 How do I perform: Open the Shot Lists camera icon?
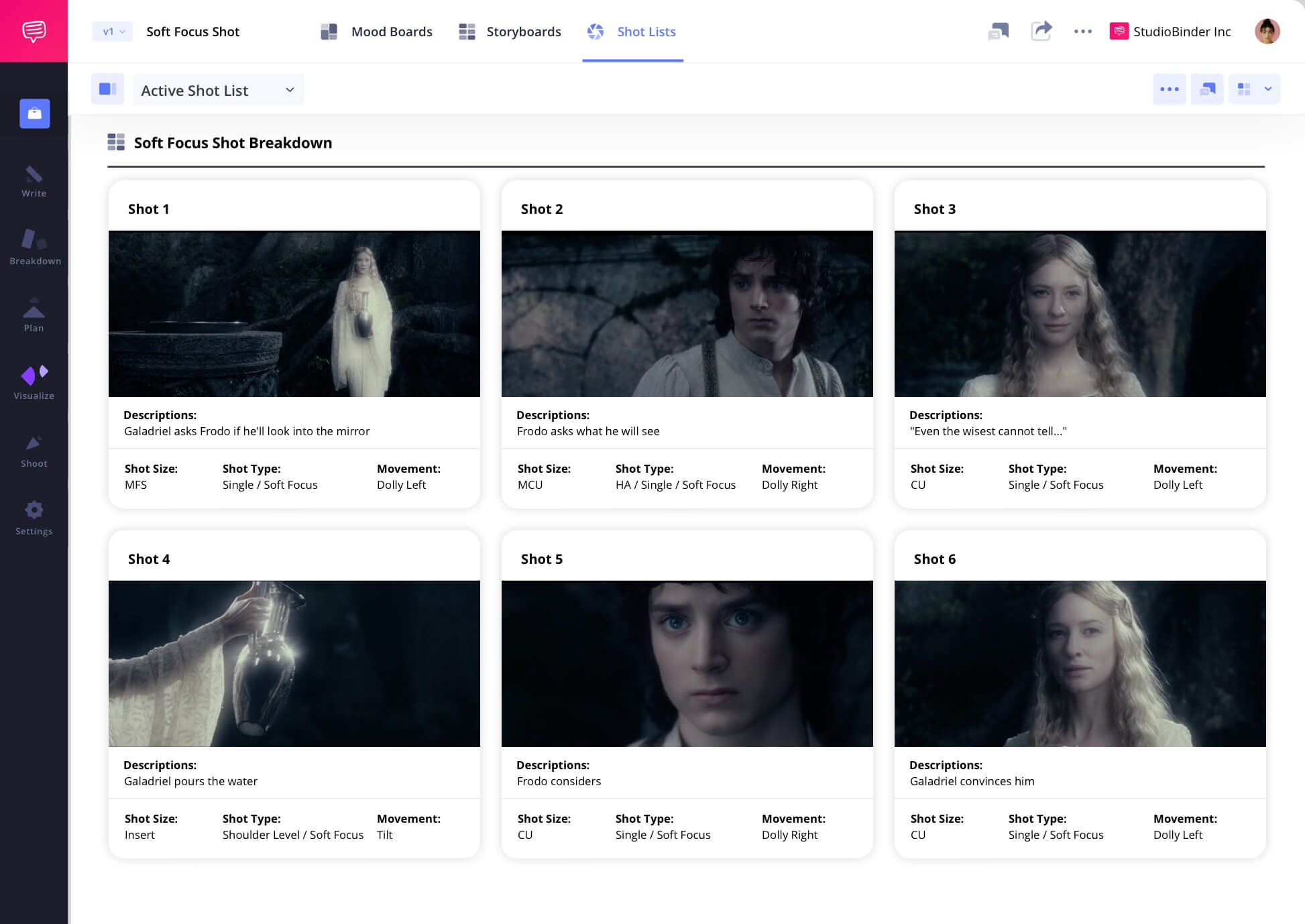coord(595,31)
